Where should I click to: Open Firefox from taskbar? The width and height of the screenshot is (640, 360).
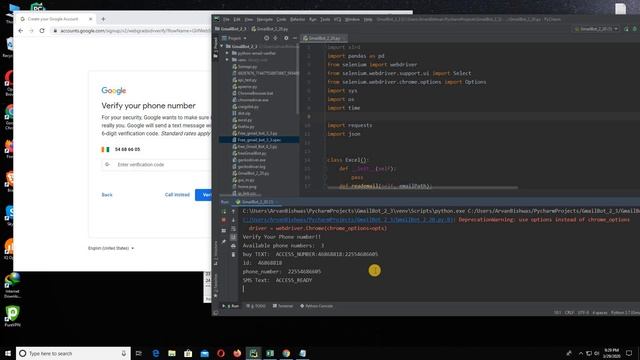click(237, 353)
